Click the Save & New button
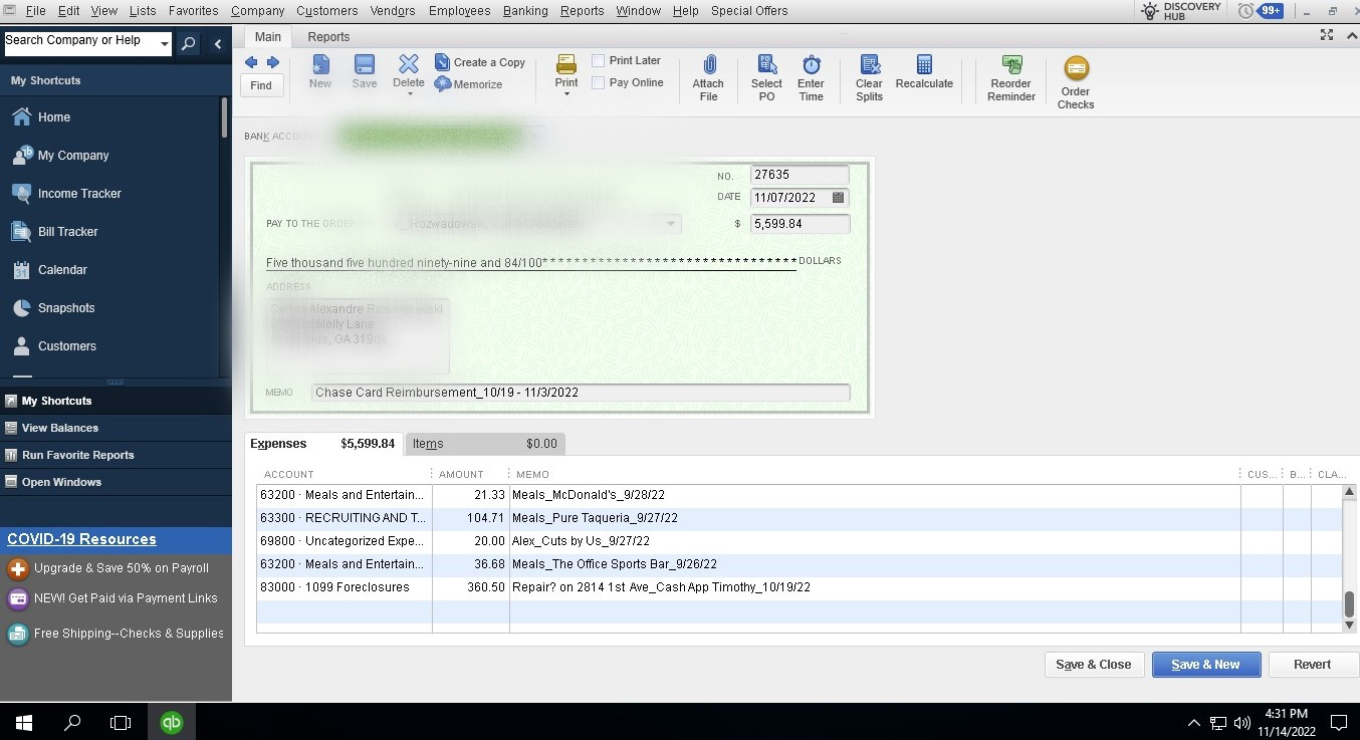1360x740 pixels. pyautogui.click(x=1206, y=664)
